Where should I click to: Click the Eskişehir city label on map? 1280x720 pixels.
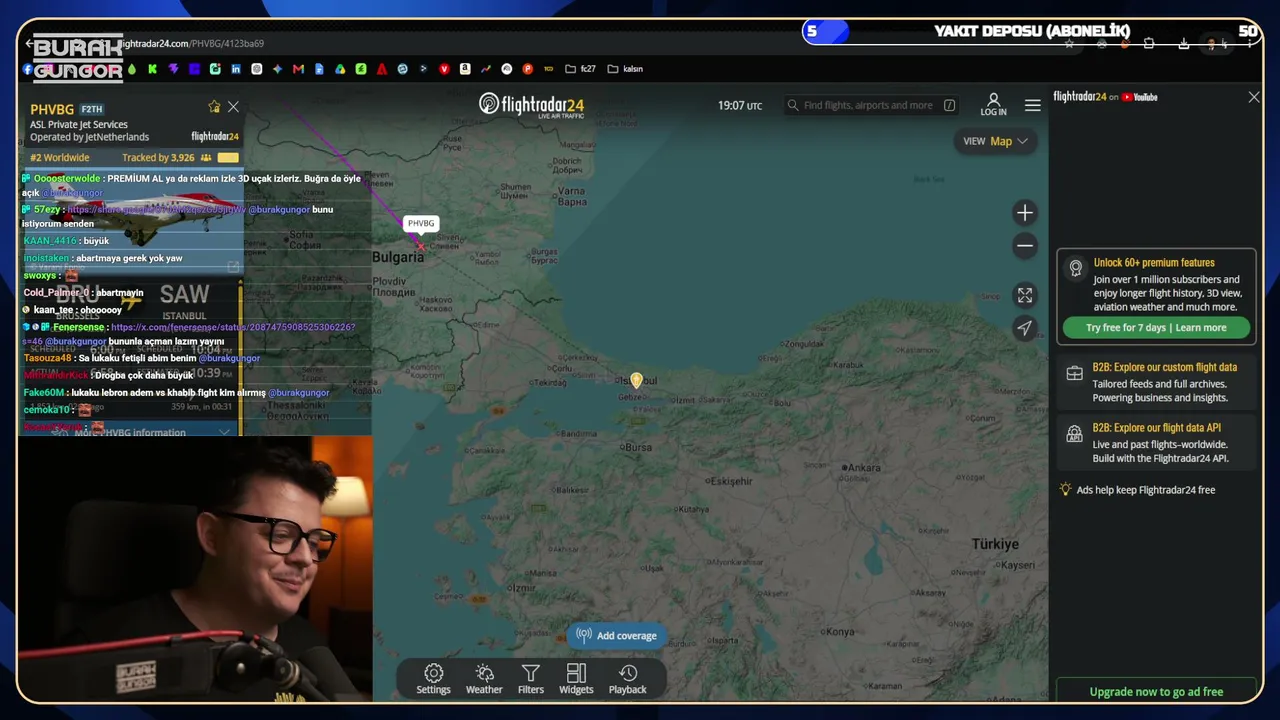pyautogui.click(x=729, y=481)
